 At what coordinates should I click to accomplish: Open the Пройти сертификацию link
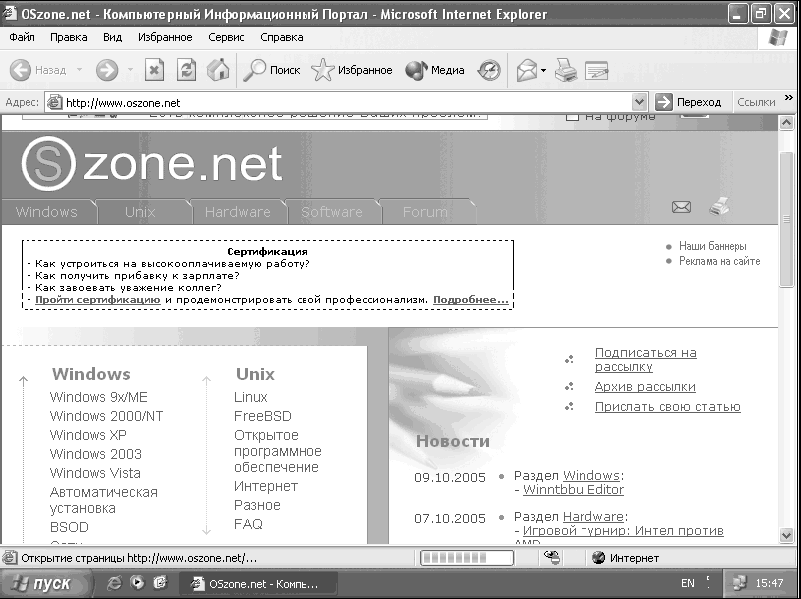(98, 300)
